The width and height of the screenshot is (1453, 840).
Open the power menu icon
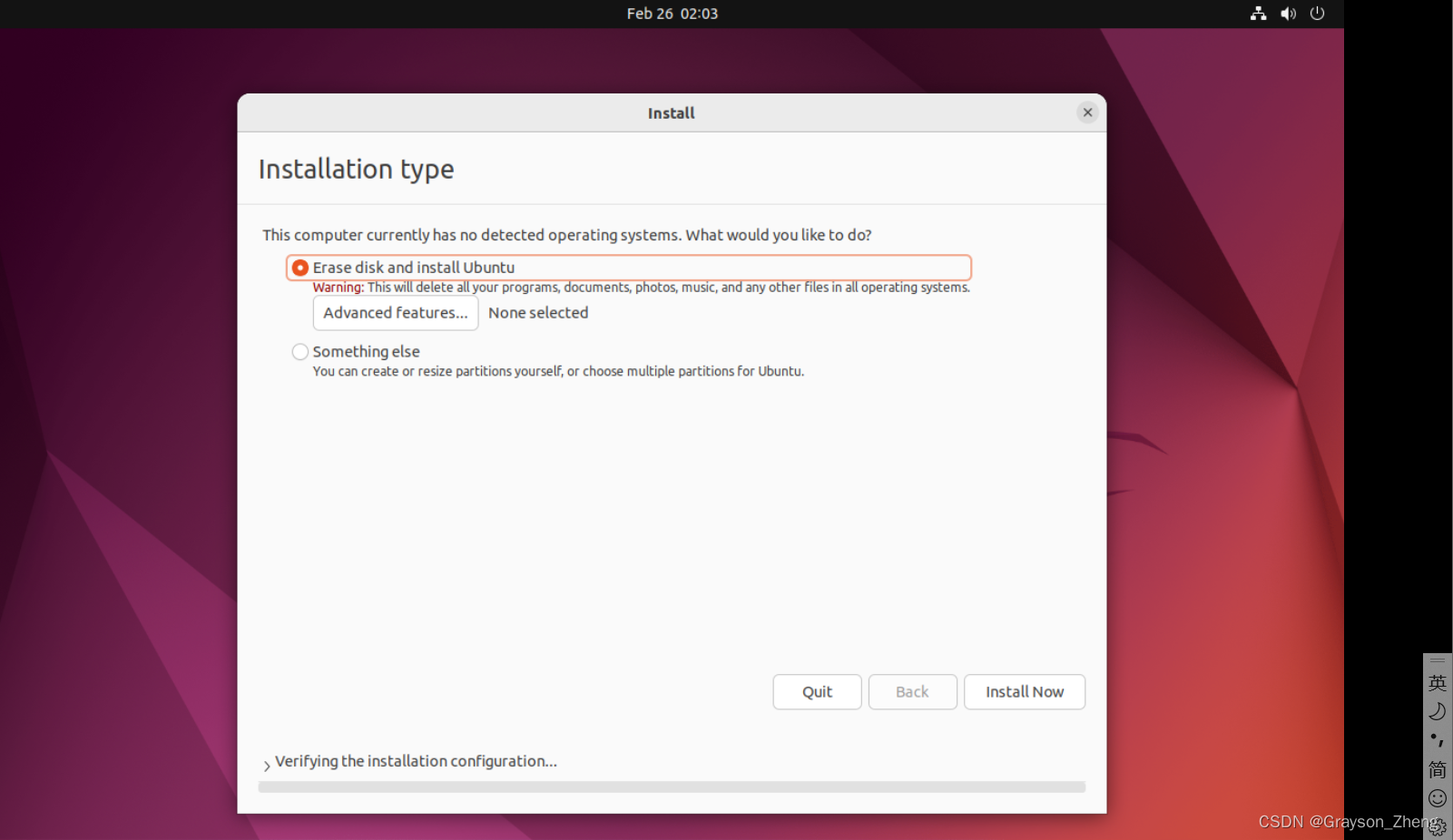point(1318,14)
